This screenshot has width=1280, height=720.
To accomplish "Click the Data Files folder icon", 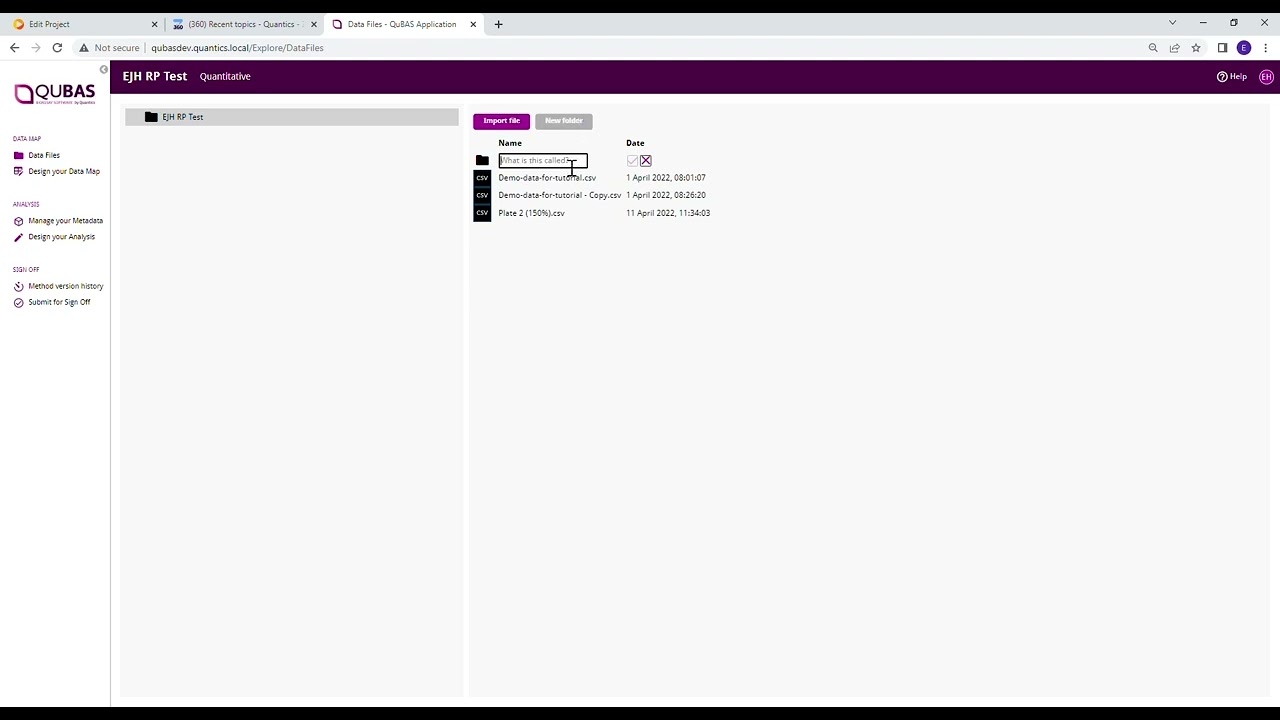I will click(x=18, y=155).
